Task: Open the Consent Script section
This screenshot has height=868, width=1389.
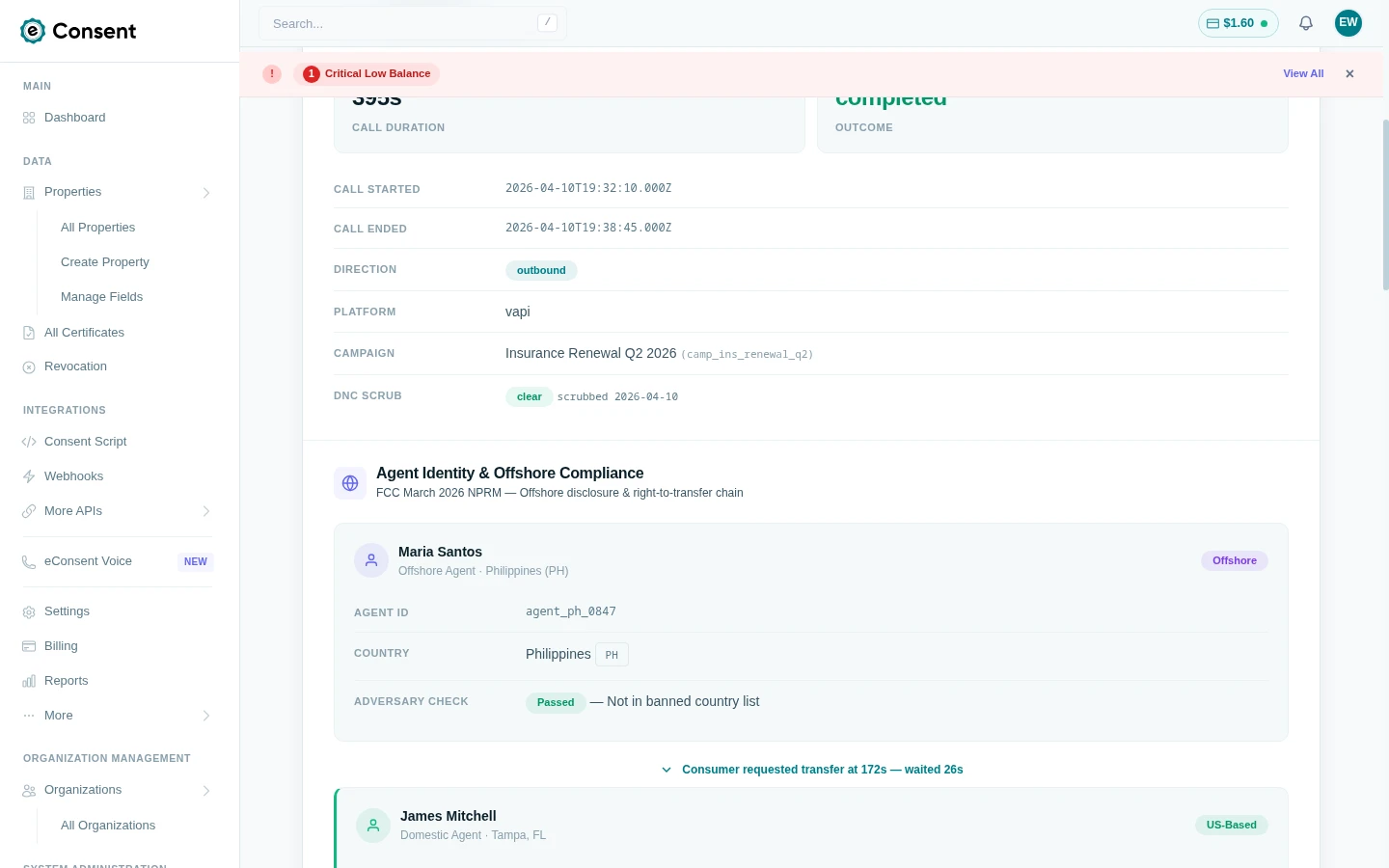Action: point(85,441)
